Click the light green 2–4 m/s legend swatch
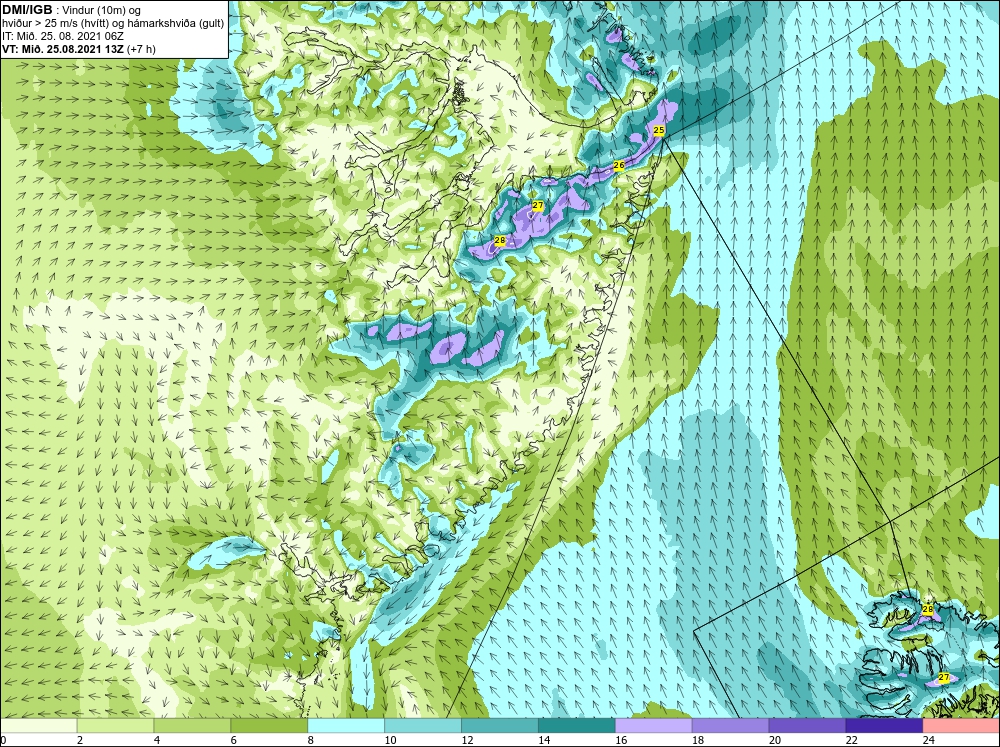The image size is (1000, 747). point(115,725)
